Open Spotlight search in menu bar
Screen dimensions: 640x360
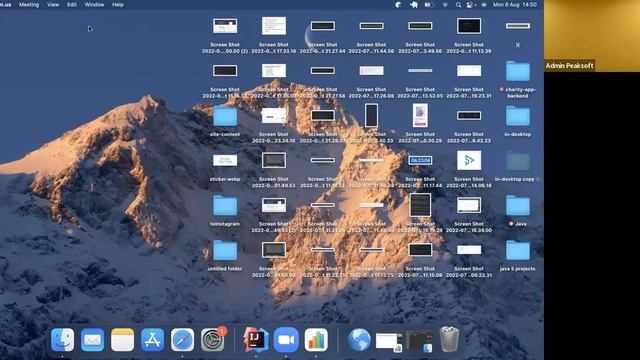pyautogui.click(x=458, y=4)
